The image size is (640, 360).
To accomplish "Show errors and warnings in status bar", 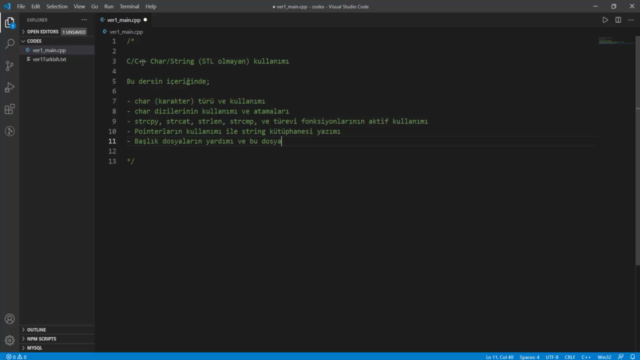I will 16,357.
